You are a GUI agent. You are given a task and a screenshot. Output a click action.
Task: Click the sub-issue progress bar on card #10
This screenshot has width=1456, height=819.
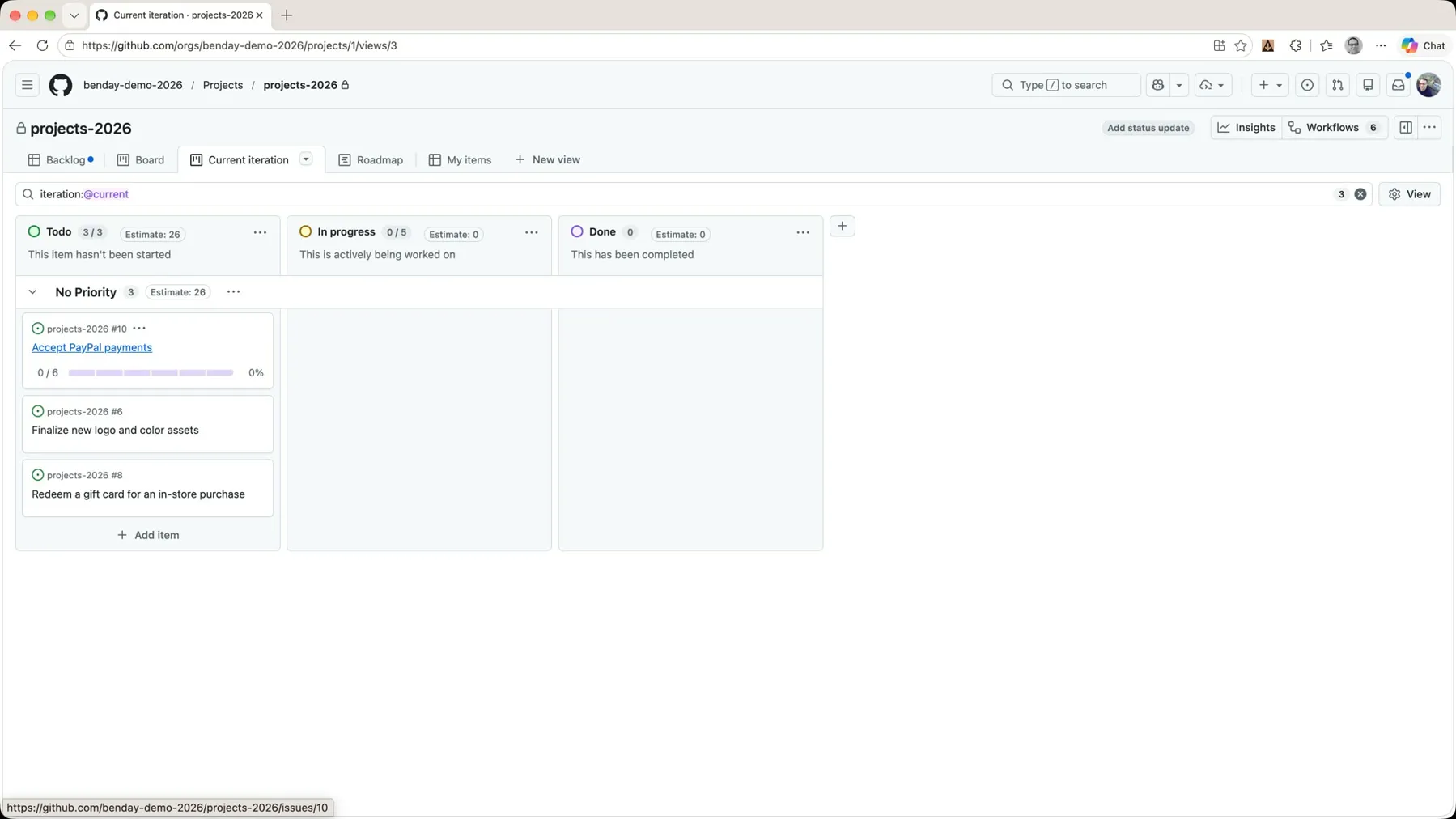151,373
